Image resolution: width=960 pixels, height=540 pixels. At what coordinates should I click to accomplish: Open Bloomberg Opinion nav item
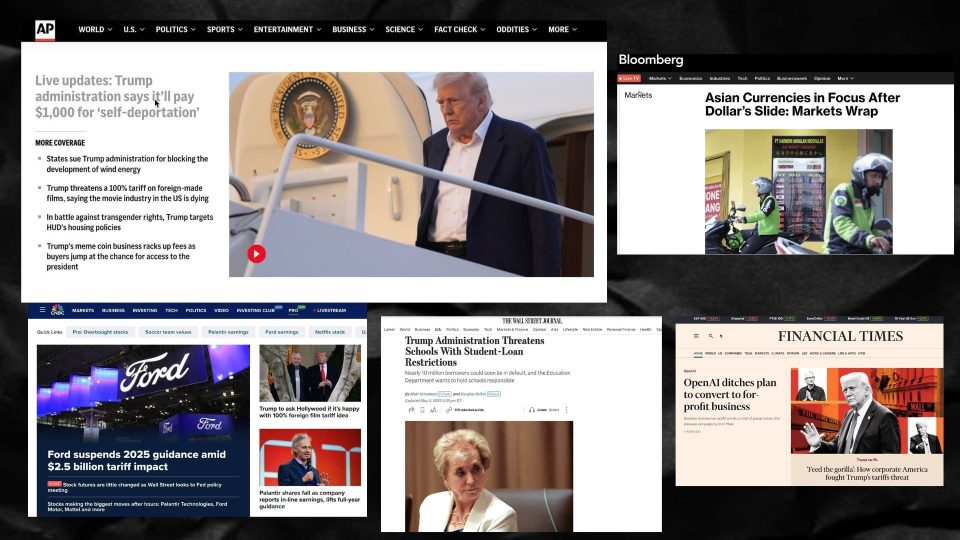pyautogui.click(x=822, y=78)
